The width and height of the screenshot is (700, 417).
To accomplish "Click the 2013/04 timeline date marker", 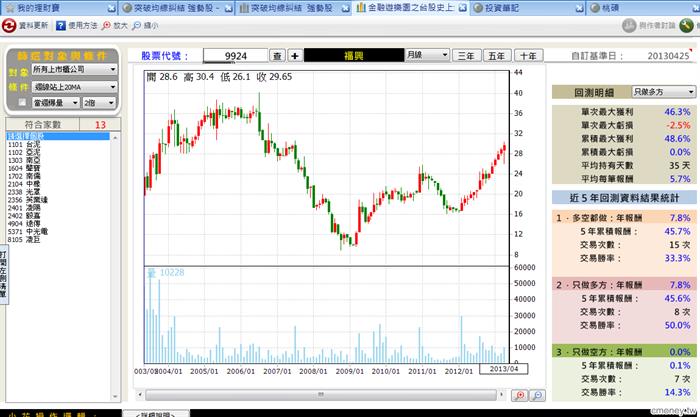I will click(x=504, y=369).
